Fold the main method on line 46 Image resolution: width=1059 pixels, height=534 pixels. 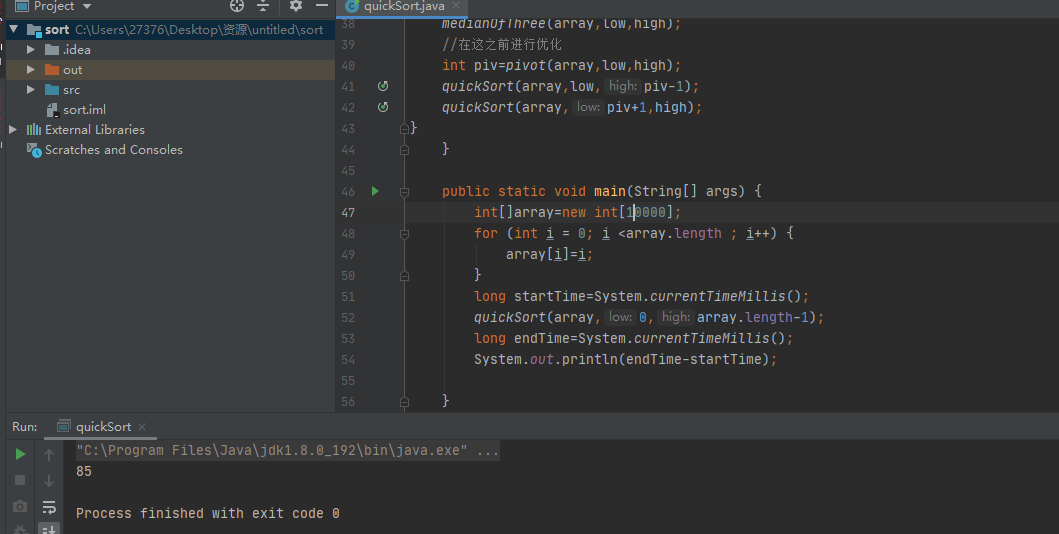[x=404, y=192]
